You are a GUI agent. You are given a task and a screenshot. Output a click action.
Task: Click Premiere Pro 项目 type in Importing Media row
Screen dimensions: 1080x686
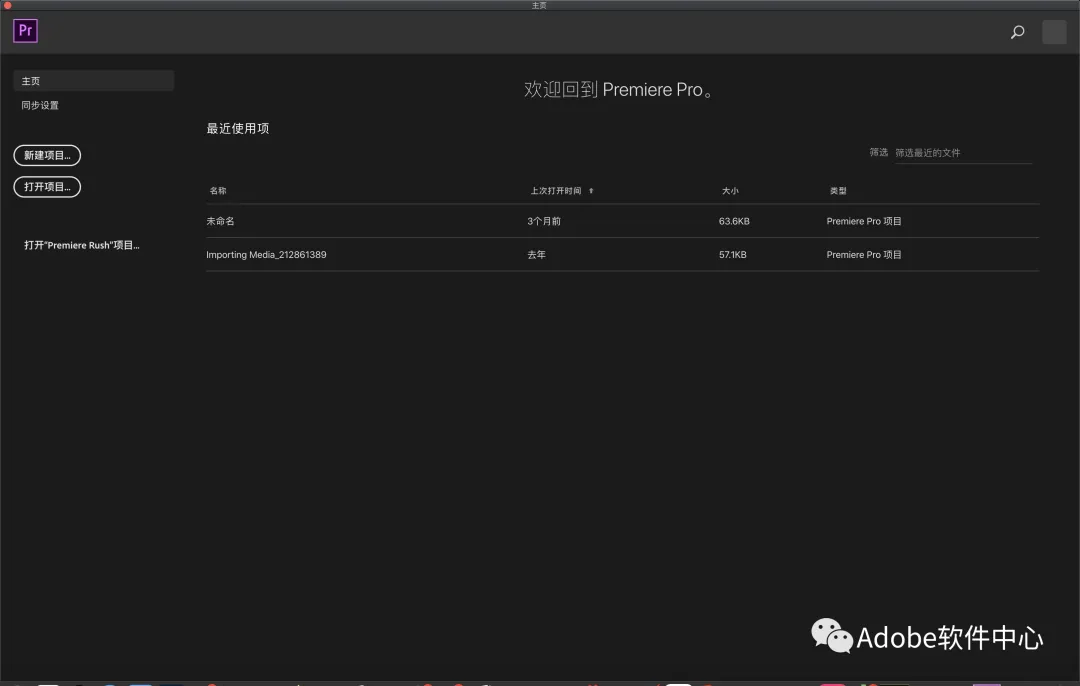click(864, 255)
